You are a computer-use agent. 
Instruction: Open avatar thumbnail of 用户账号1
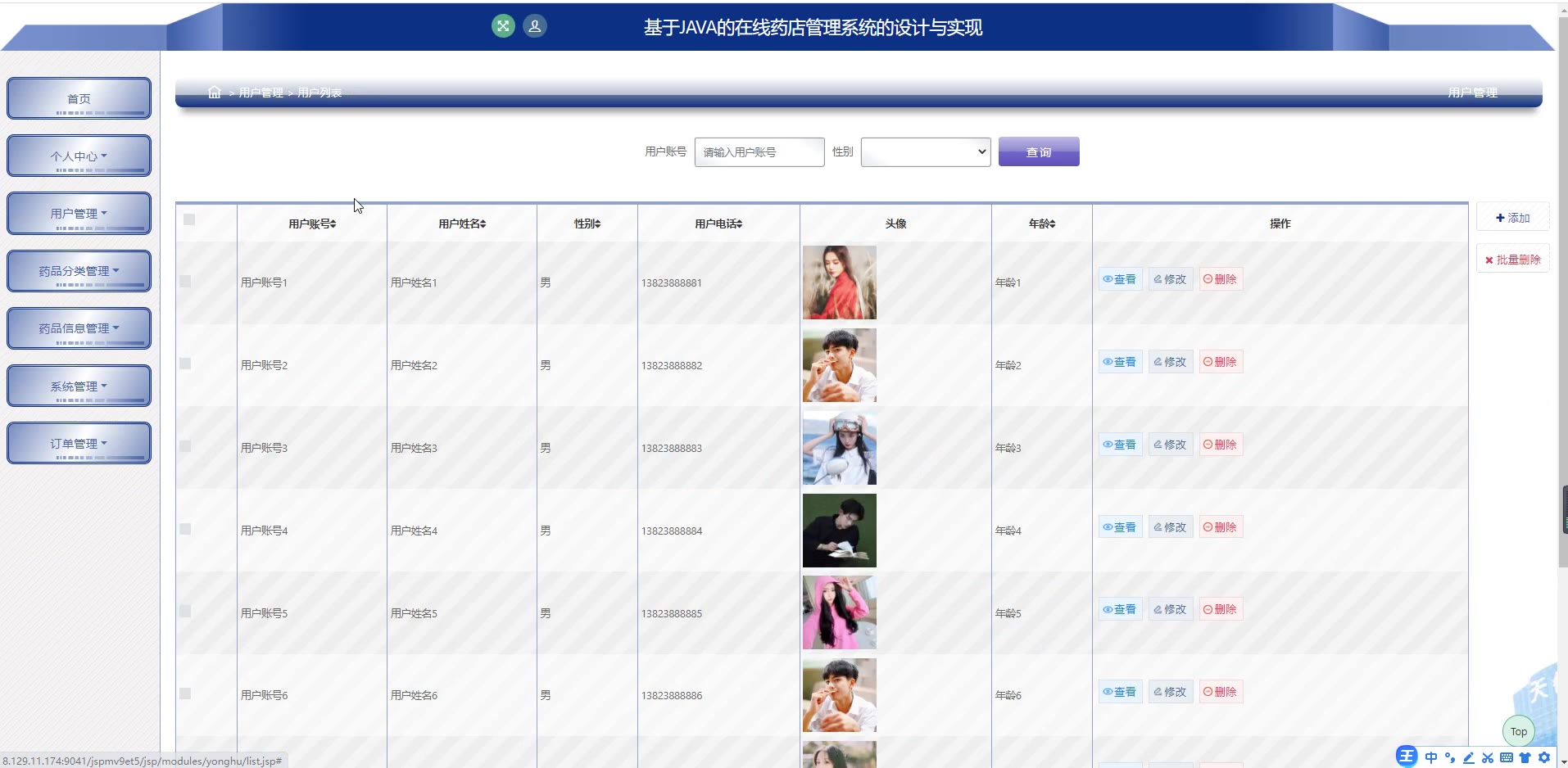[840, 282]
